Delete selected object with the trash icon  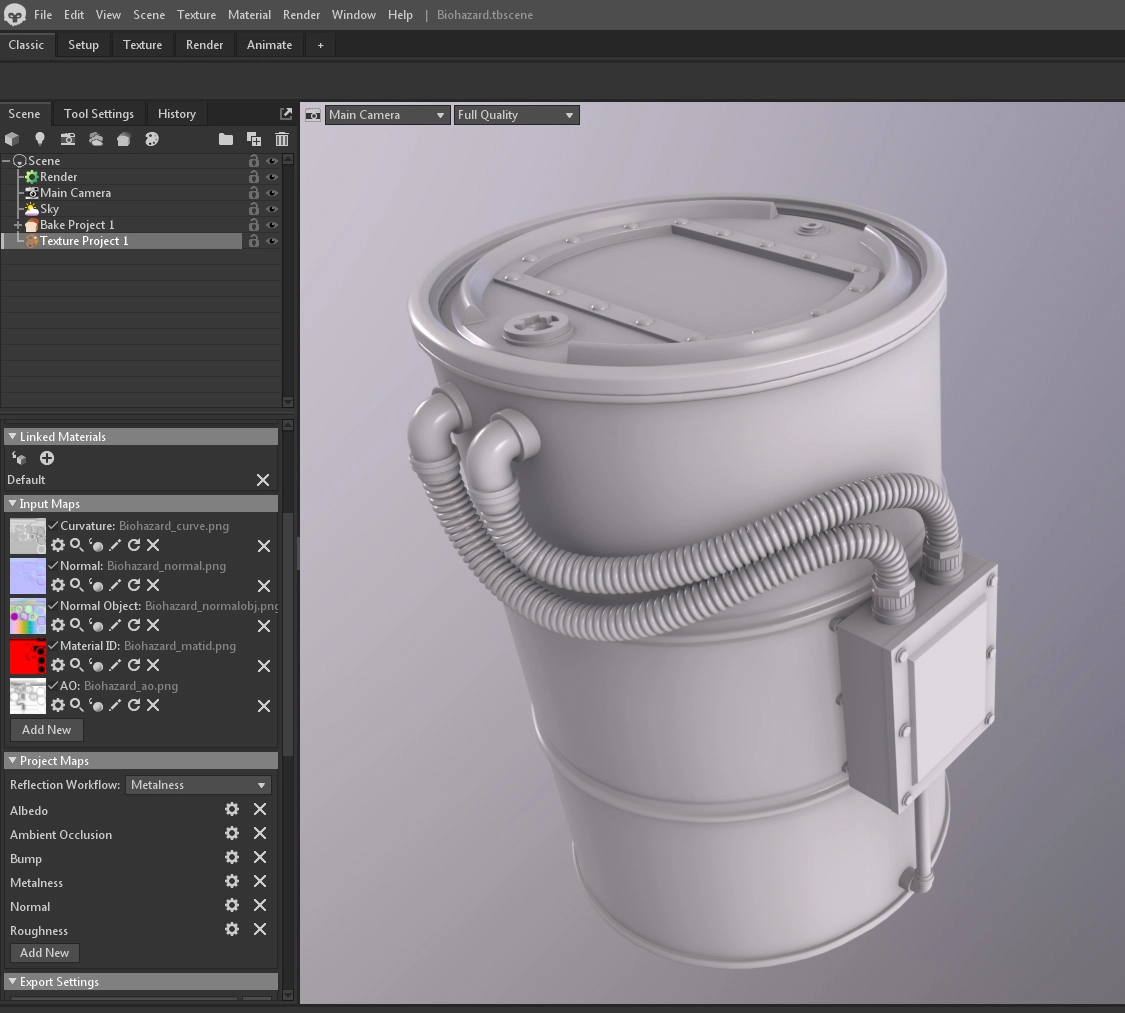coord(282,139)
